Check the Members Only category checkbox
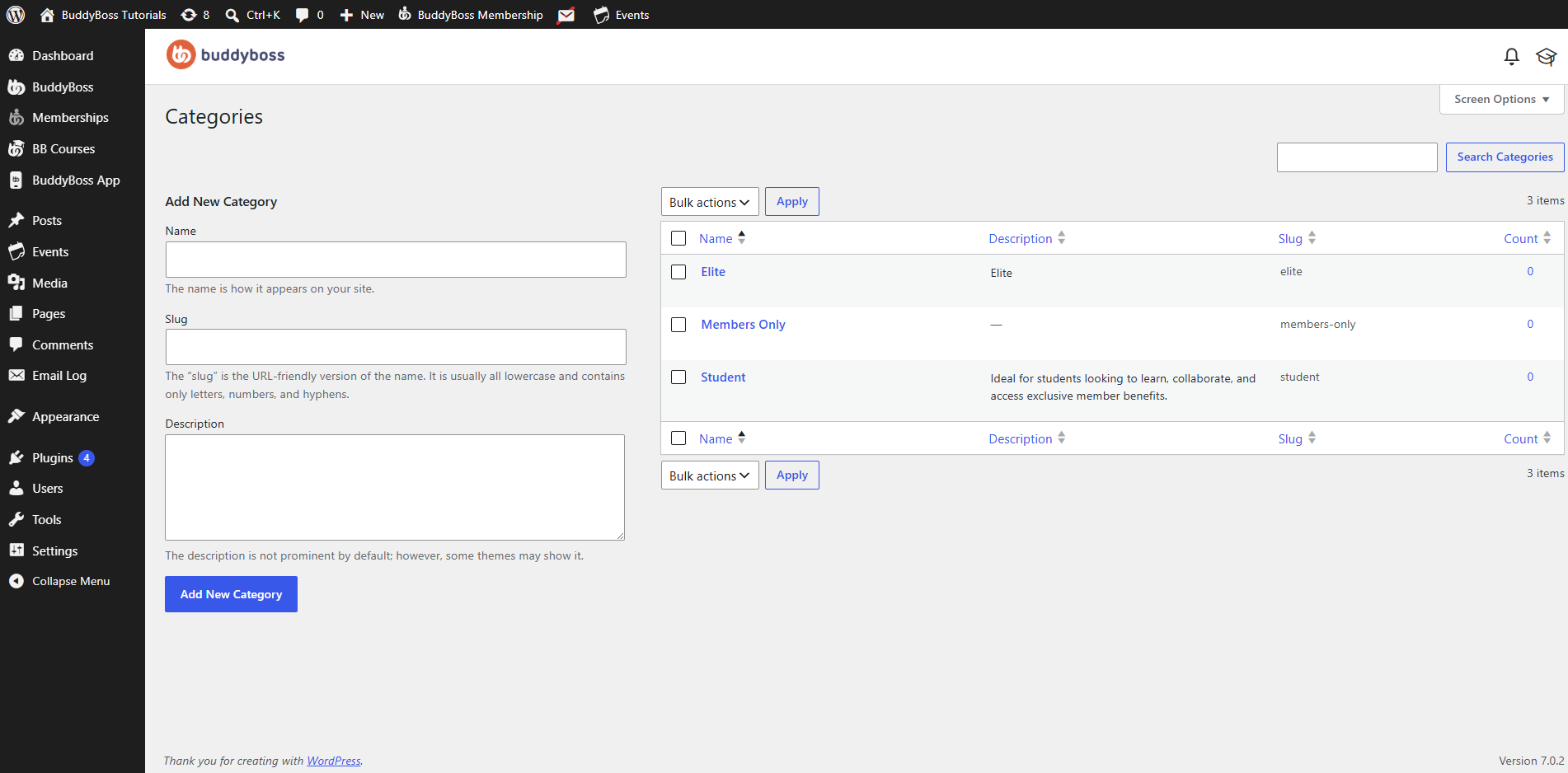This screenshot has width=1568, height=773. click(678, 325)
